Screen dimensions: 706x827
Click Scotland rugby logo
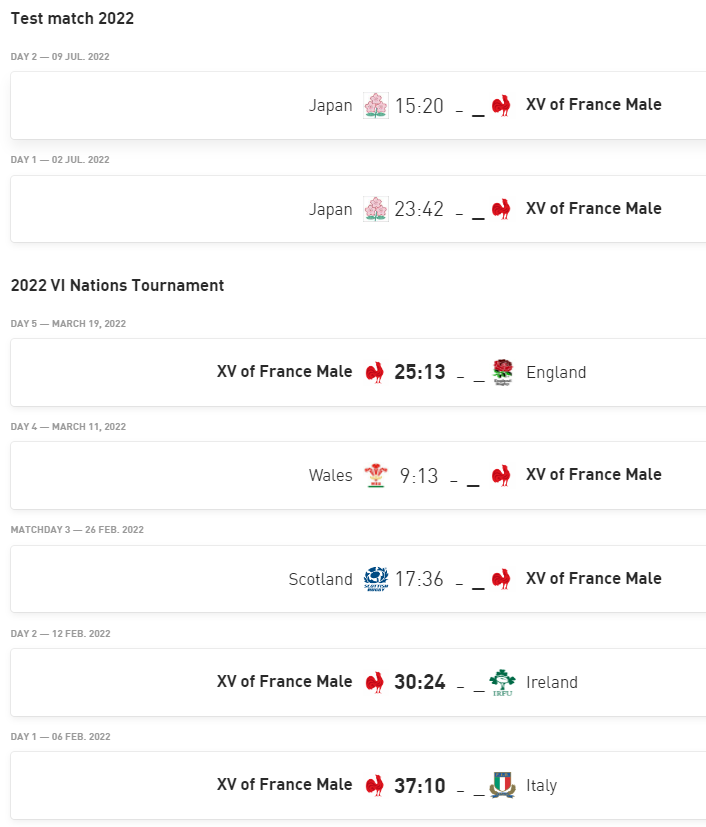(375, 579)
